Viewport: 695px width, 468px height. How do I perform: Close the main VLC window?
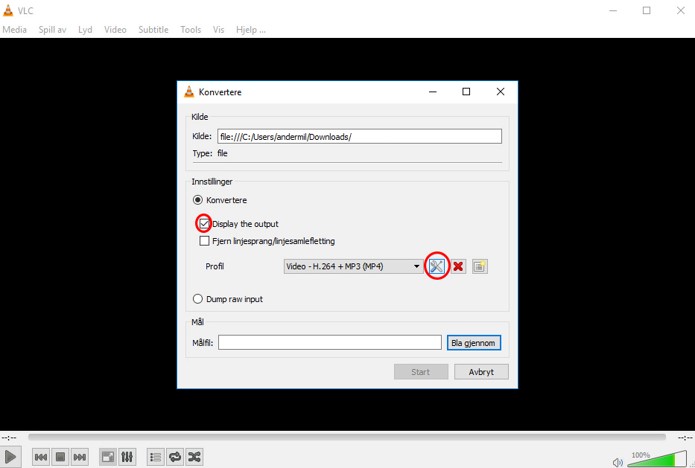[x=681, y=10]
